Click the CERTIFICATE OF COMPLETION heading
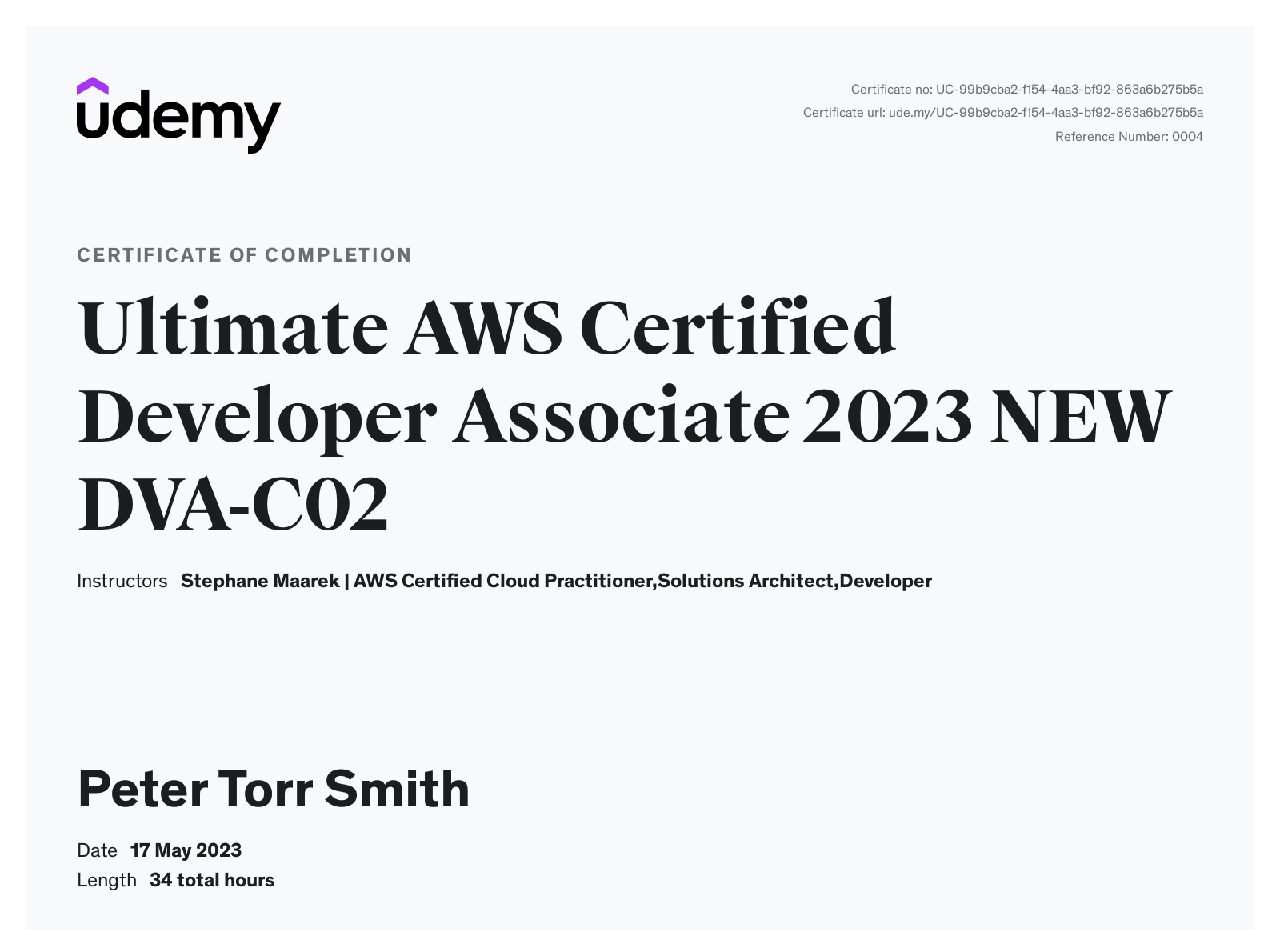This screenshot has height=952, width=1280. pos(244,255)
